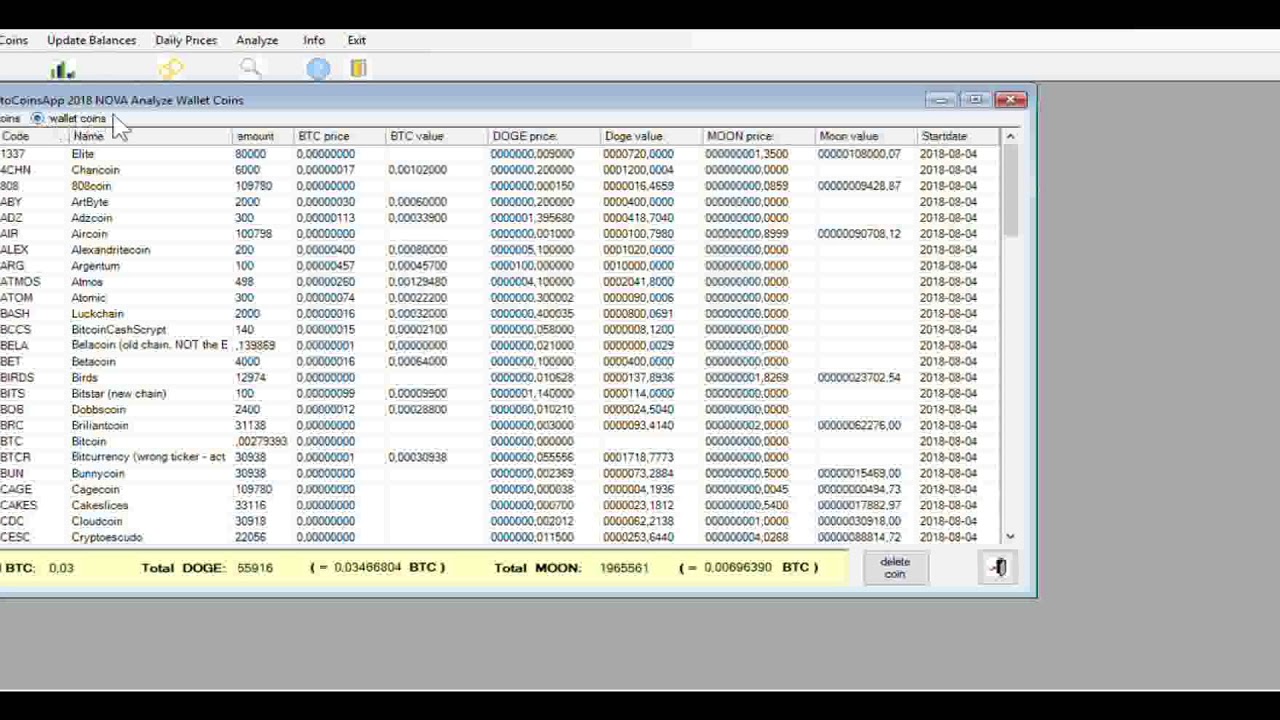The height and width of the screenshot is (720, 1280).
Task: Click the list scrollbar down arrow
Action: pyautogui.click(x=1010, y=537)
